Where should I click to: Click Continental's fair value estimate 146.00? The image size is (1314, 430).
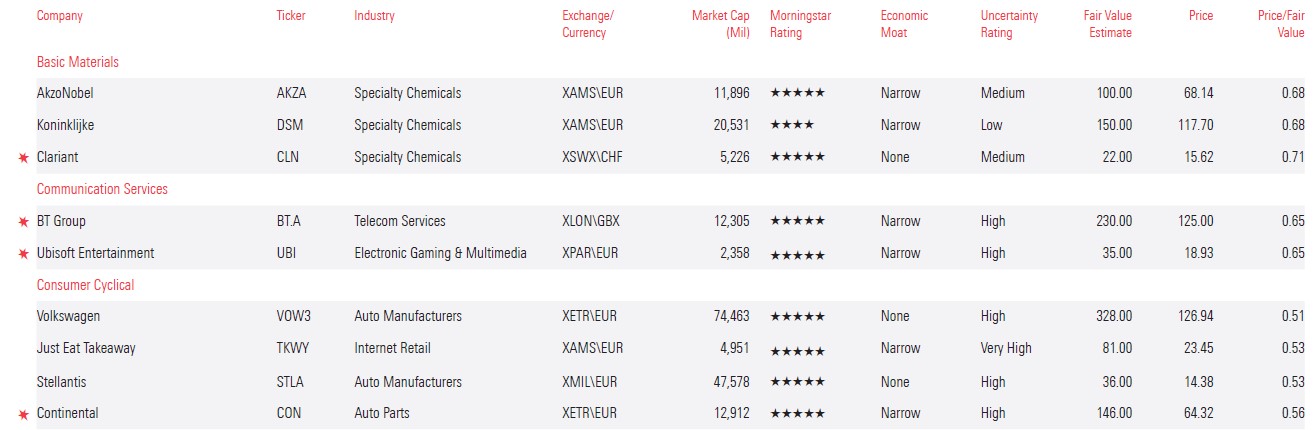(1114, 413)
